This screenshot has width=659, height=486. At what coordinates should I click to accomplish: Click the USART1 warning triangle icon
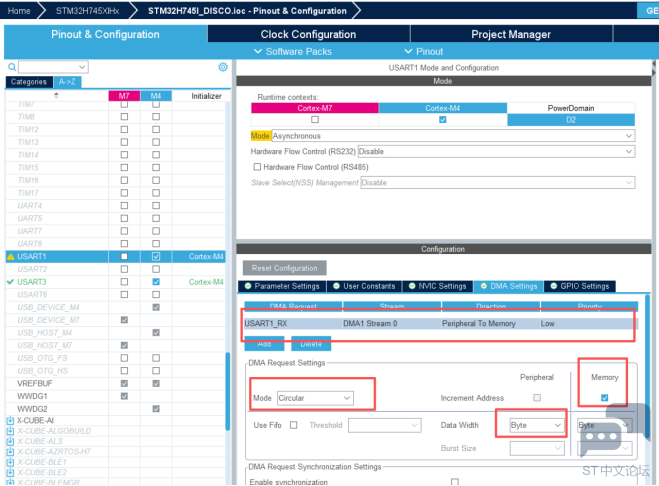click(10, 257)
